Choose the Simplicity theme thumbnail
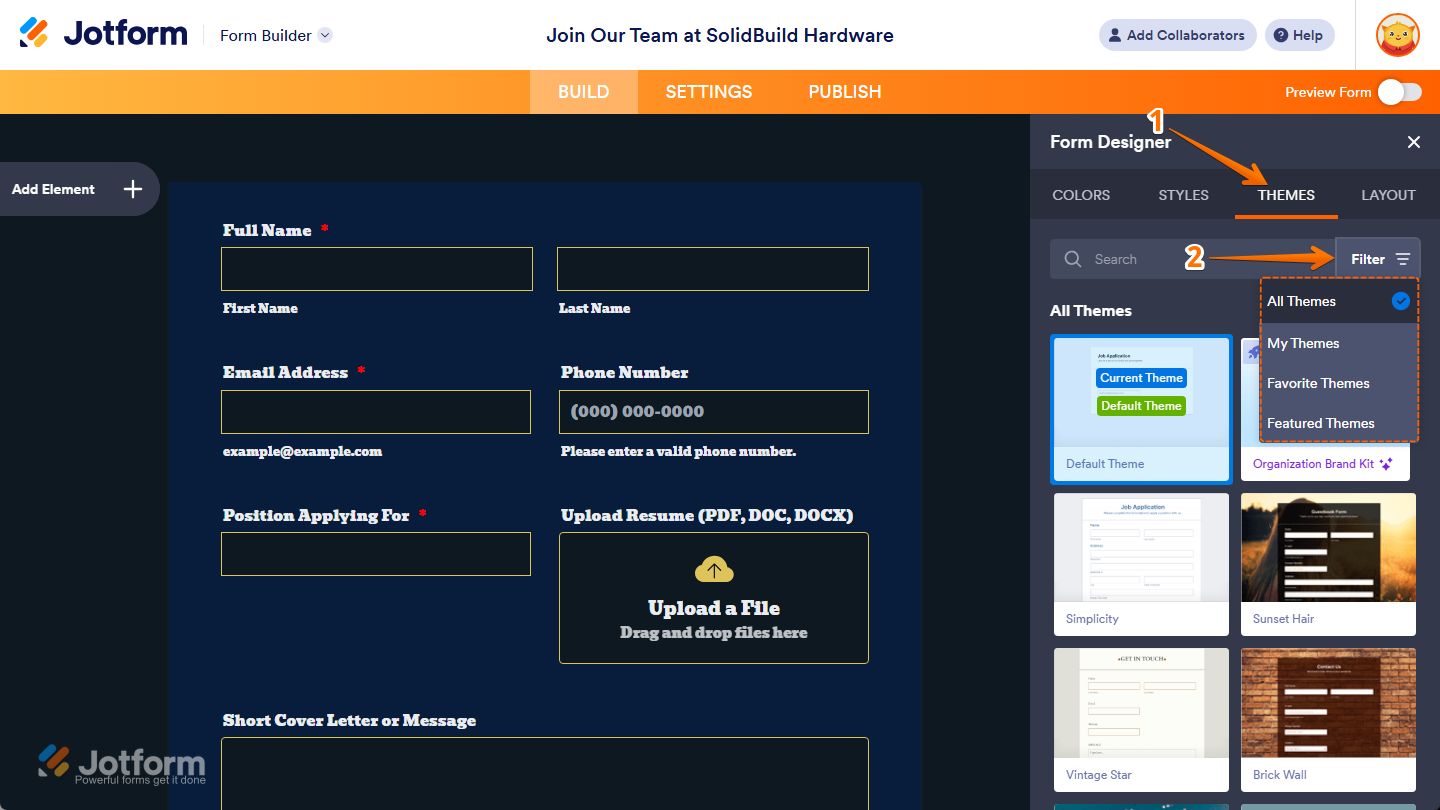The width and height of the screenshot is (1440, 810). click(1141, 564)
